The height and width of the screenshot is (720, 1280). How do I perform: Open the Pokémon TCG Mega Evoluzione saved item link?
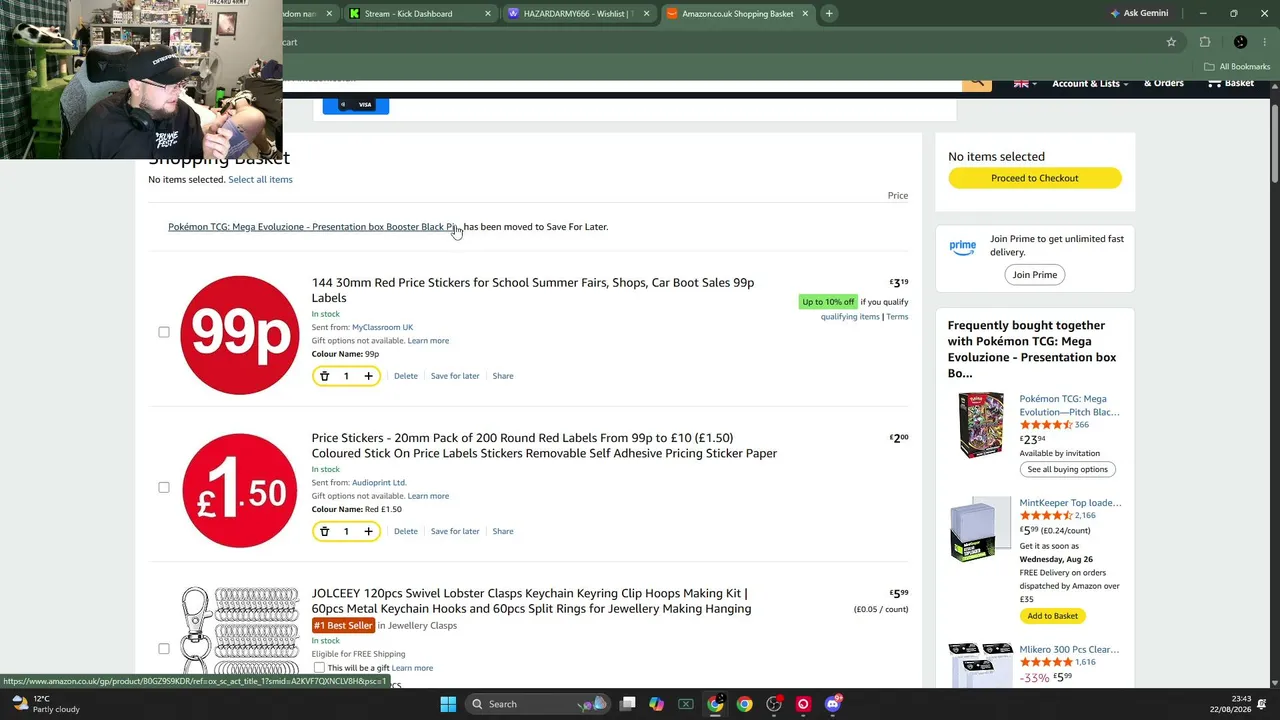click(313, 227)
